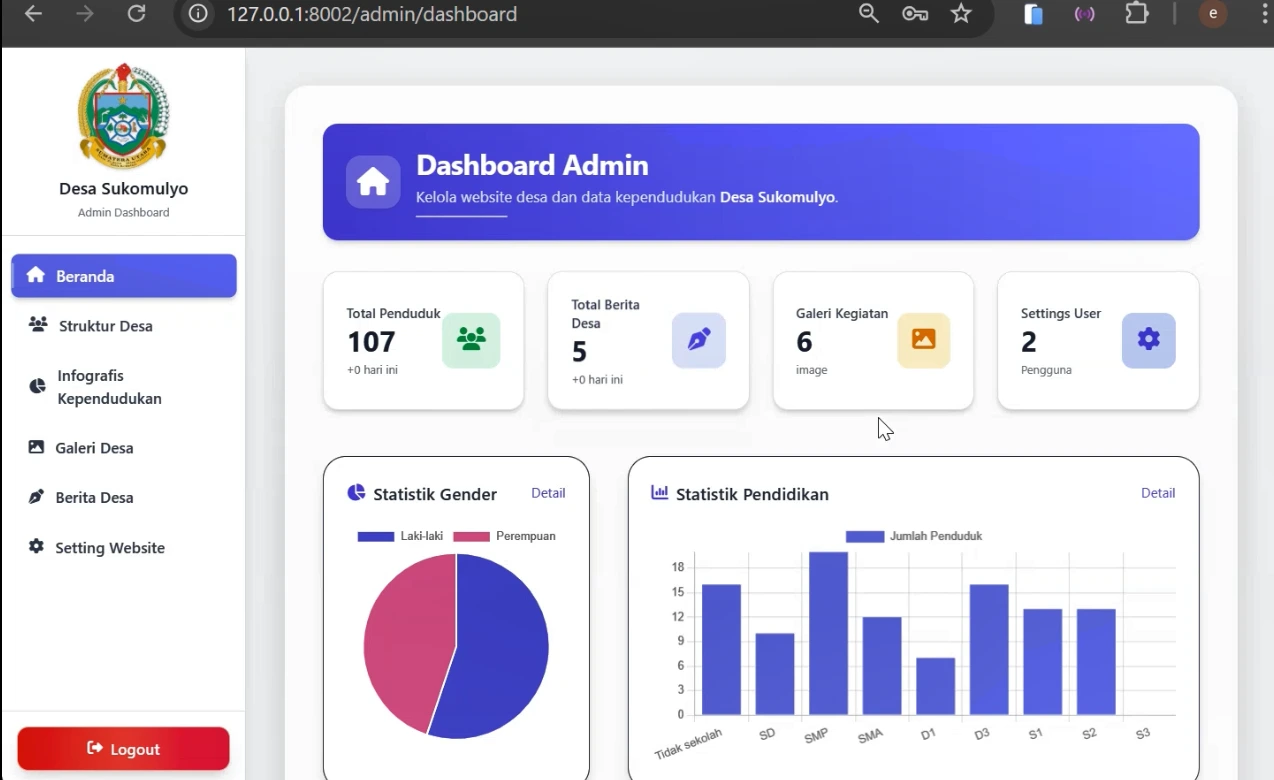Select Setting Website in the sidebar

[110, 547]
